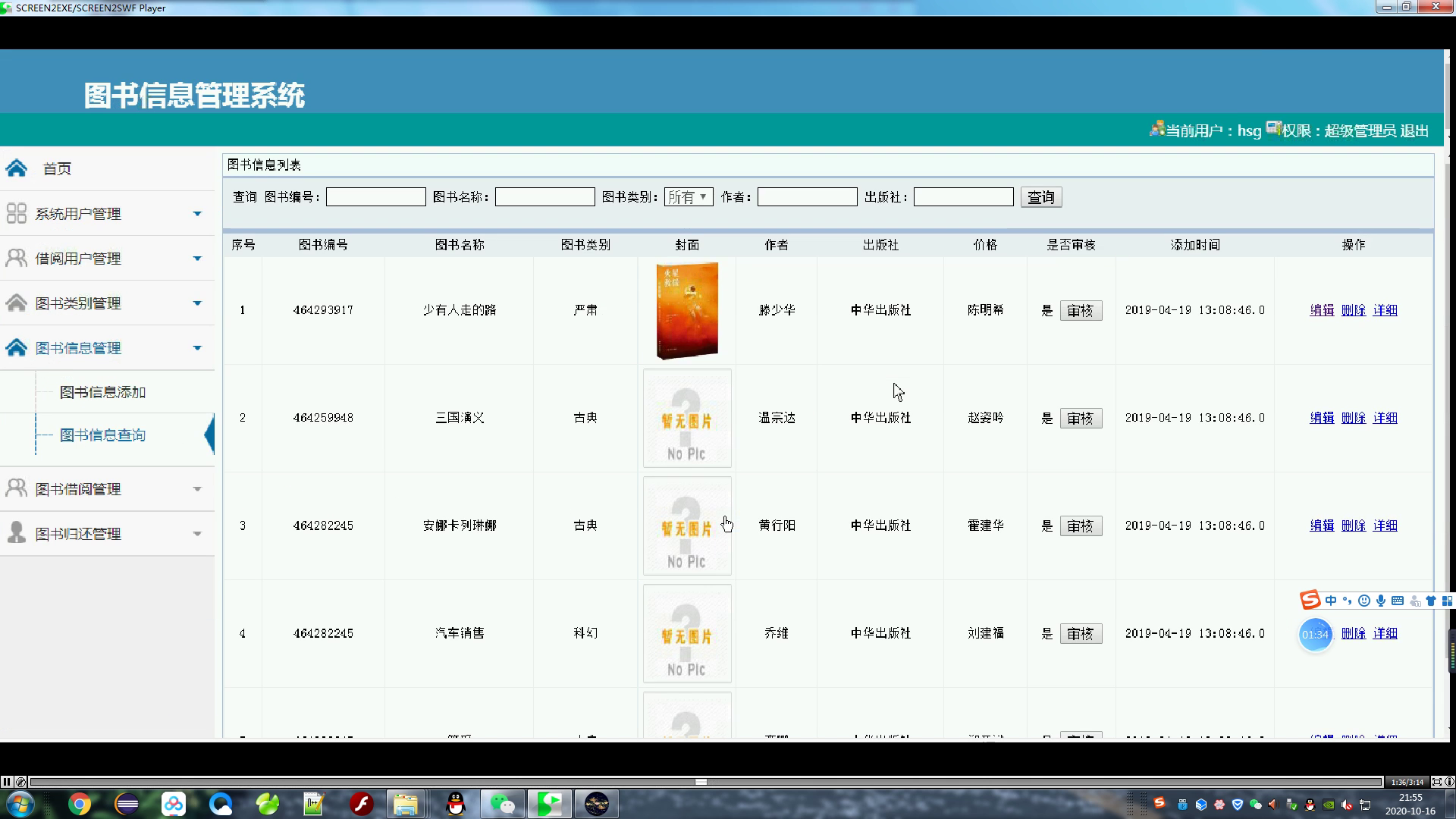Open QQ penguin taskbar icon
The width and height of the screenshot is (1456, 819).
click(x=455, y=804)
